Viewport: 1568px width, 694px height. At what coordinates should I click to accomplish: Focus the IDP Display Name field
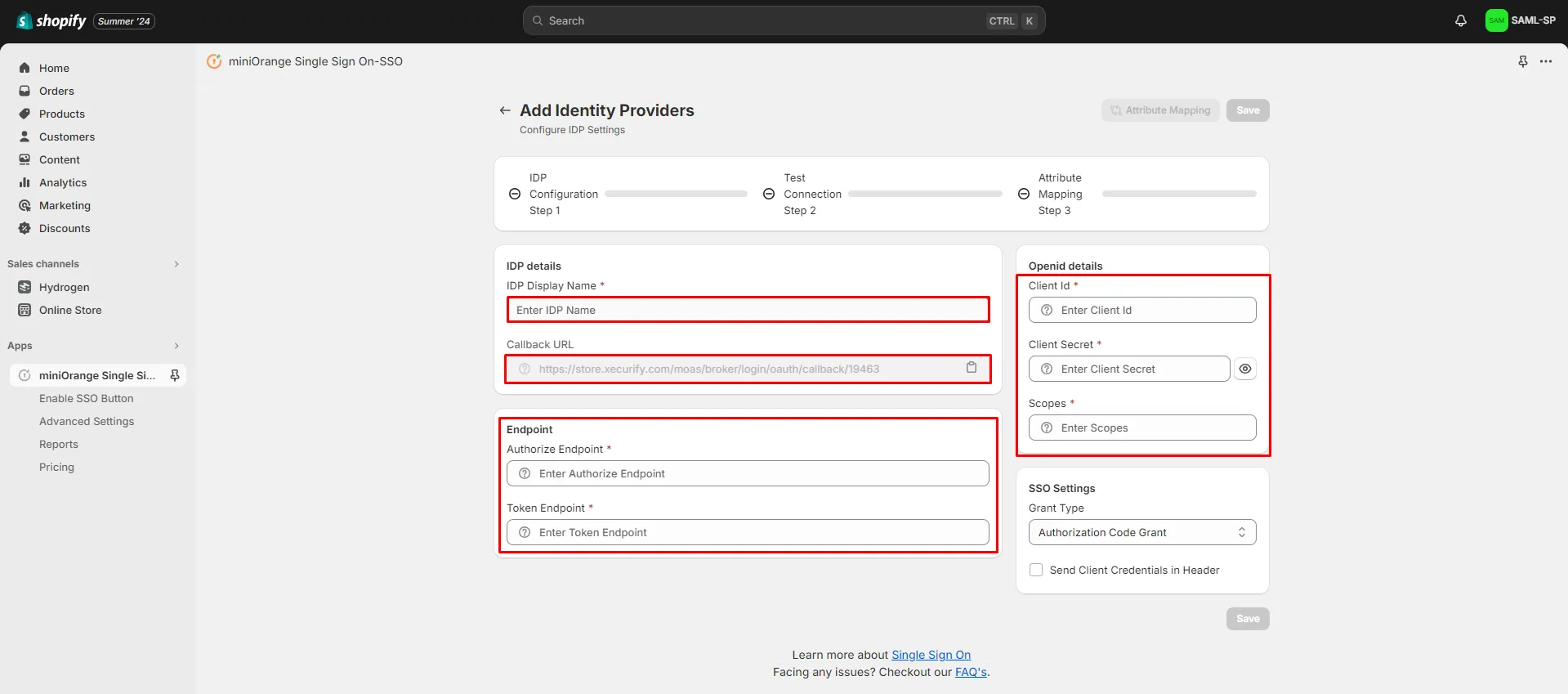tap(748, 310)
